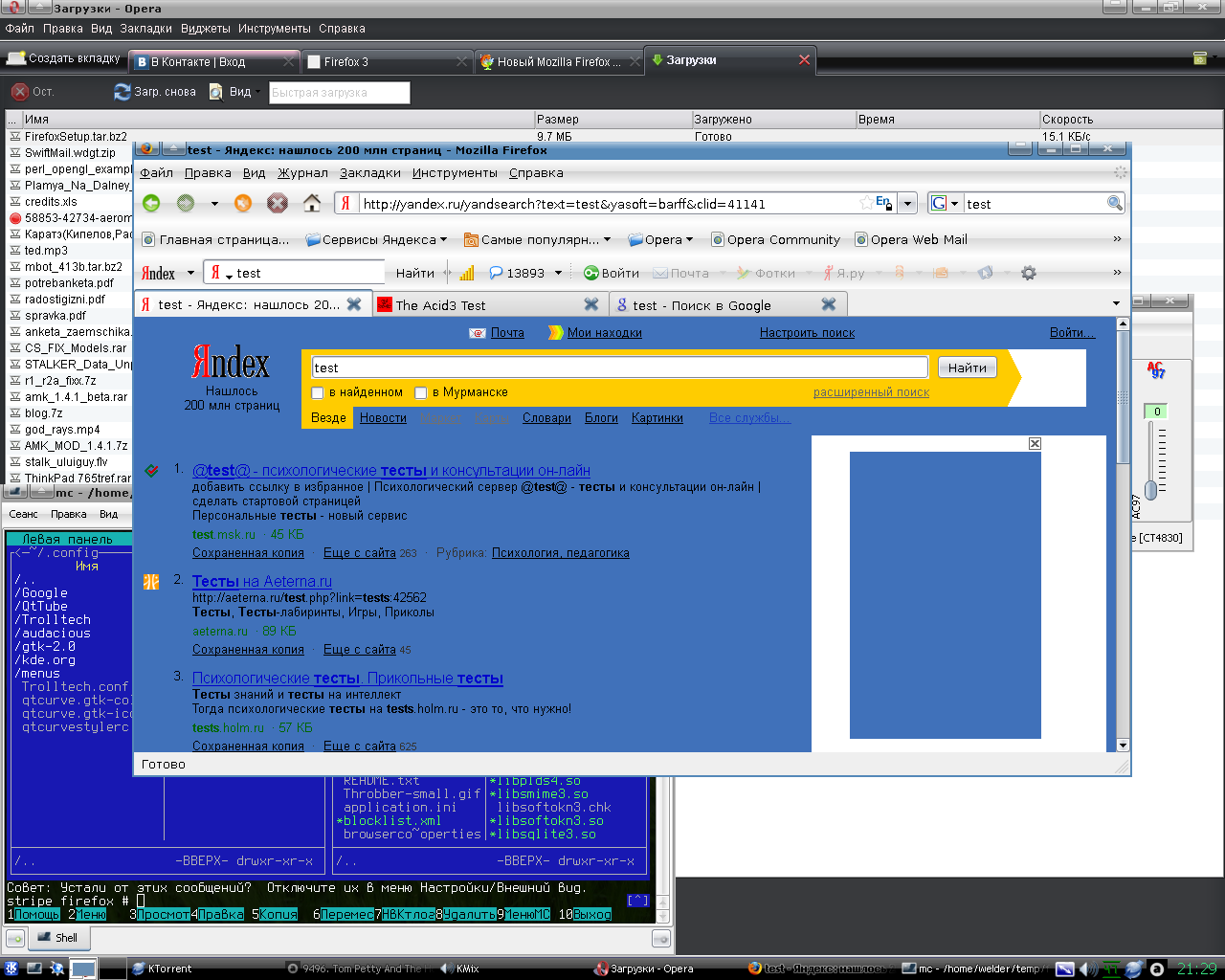Close the advertisement banner with X
The image size is (1225, 980).
tap(1035, 443)
